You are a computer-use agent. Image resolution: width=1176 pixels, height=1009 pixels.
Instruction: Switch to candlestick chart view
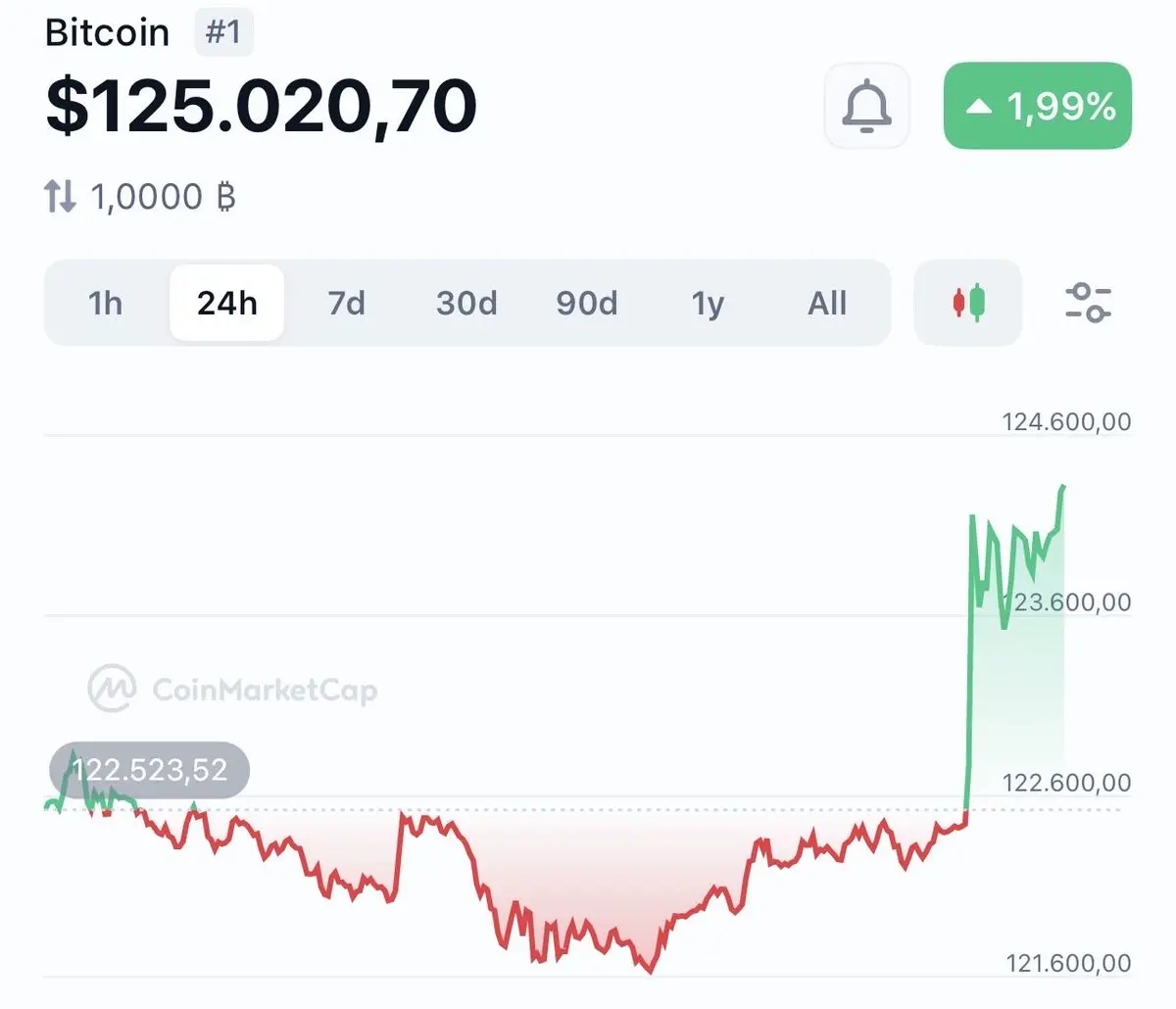pyautogui.click(x=968, y=303)
